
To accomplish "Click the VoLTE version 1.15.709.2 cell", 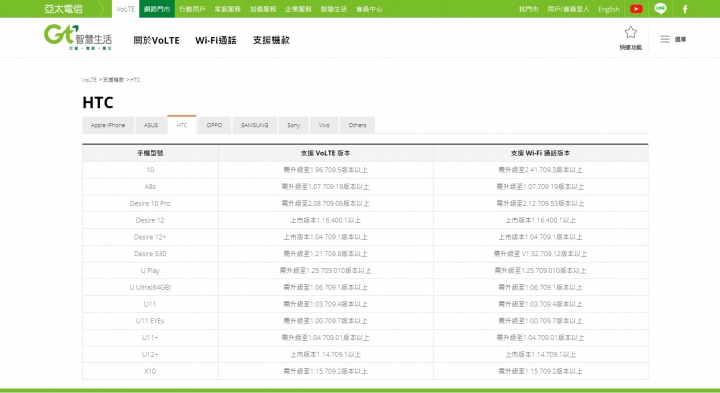I will (326, 371).
